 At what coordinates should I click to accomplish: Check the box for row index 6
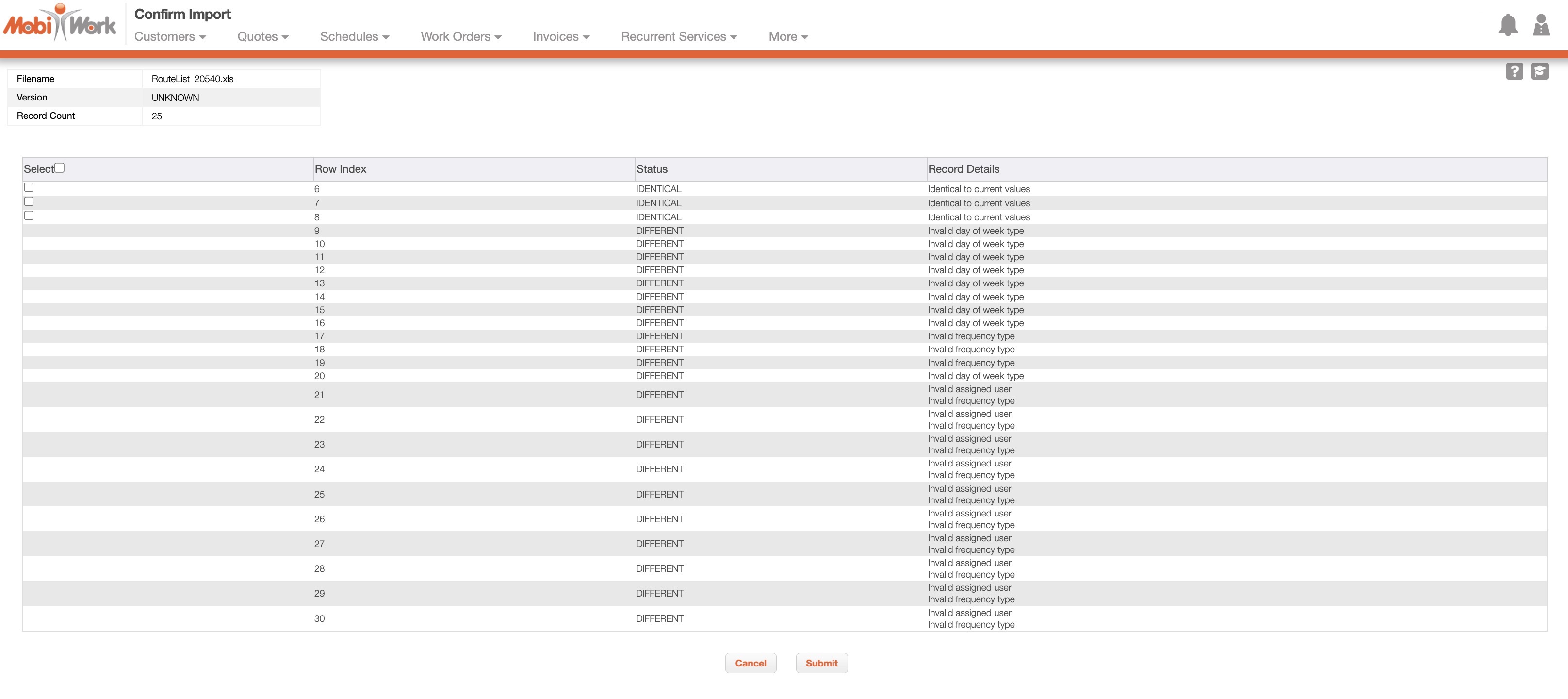pyautogui.click(x=29, y=187)
